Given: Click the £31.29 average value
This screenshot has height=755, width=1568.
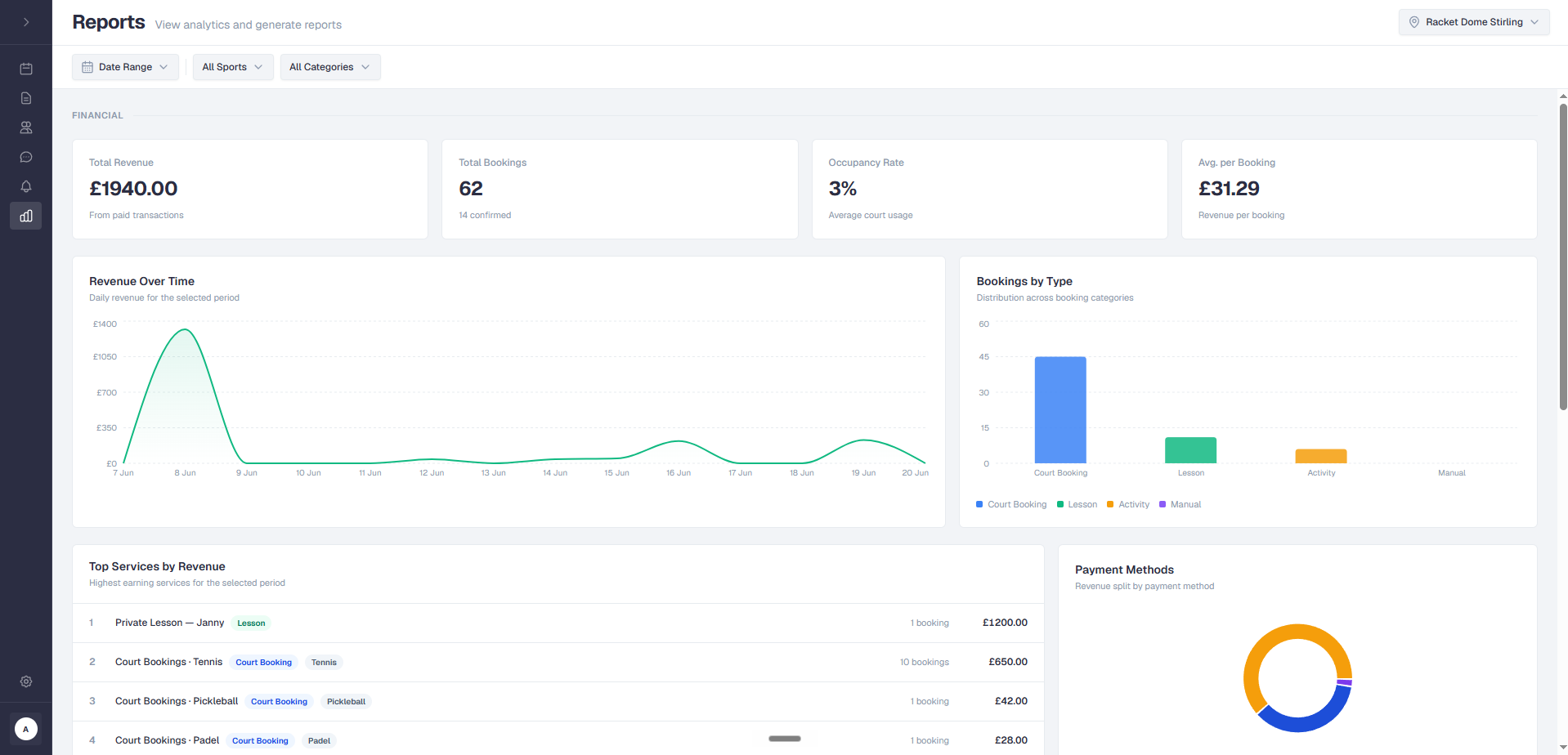Looking at the screenshot, I should pos(1229,189).
